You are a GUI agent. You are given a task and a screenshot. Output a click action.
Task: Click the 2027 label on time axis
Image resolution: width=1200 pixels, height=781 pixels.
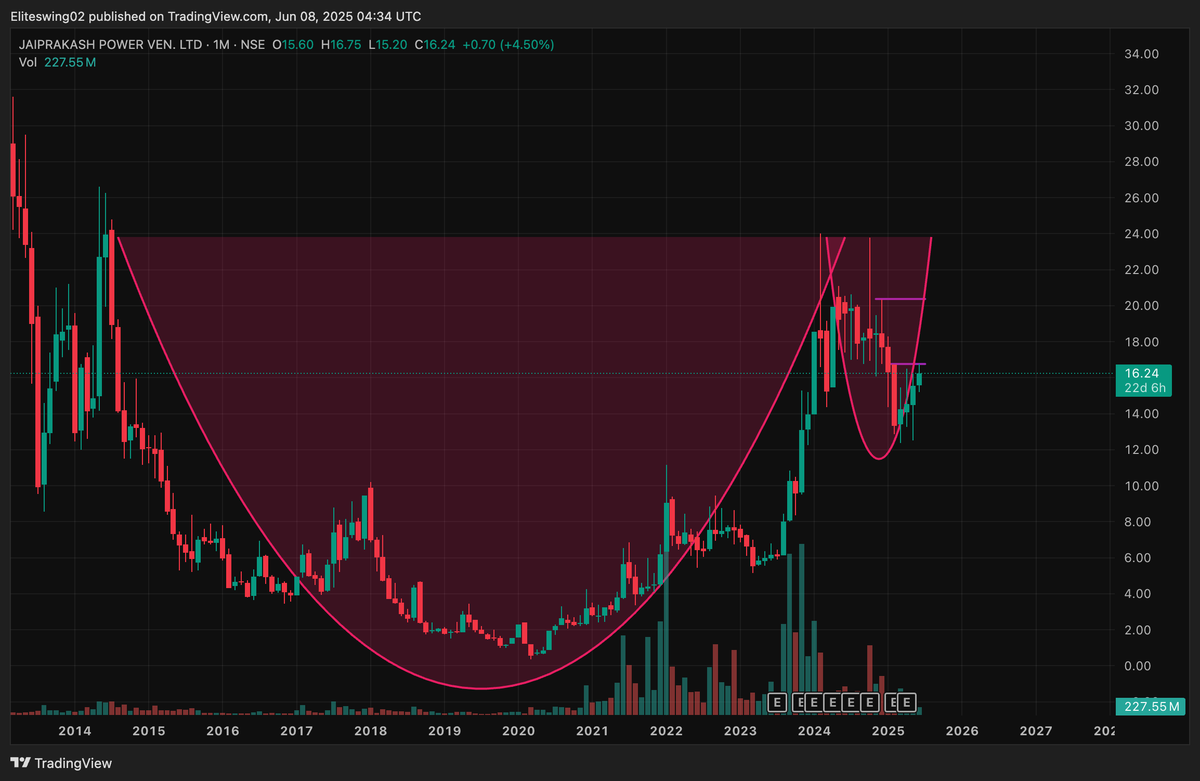coord(1036,732)
